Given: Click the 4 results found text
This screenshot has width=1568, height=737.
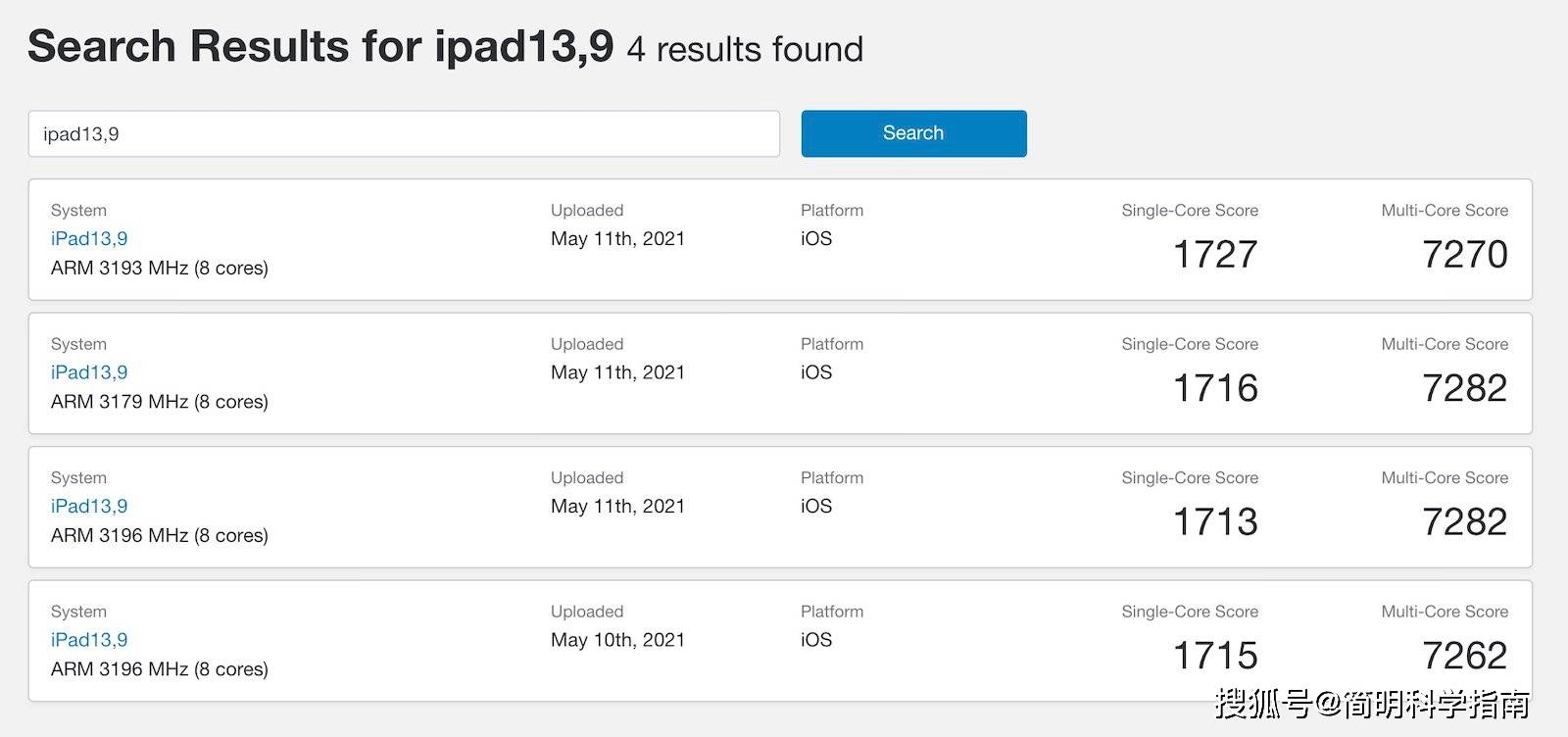Looking at the screenshot, I should pos(745,49).
